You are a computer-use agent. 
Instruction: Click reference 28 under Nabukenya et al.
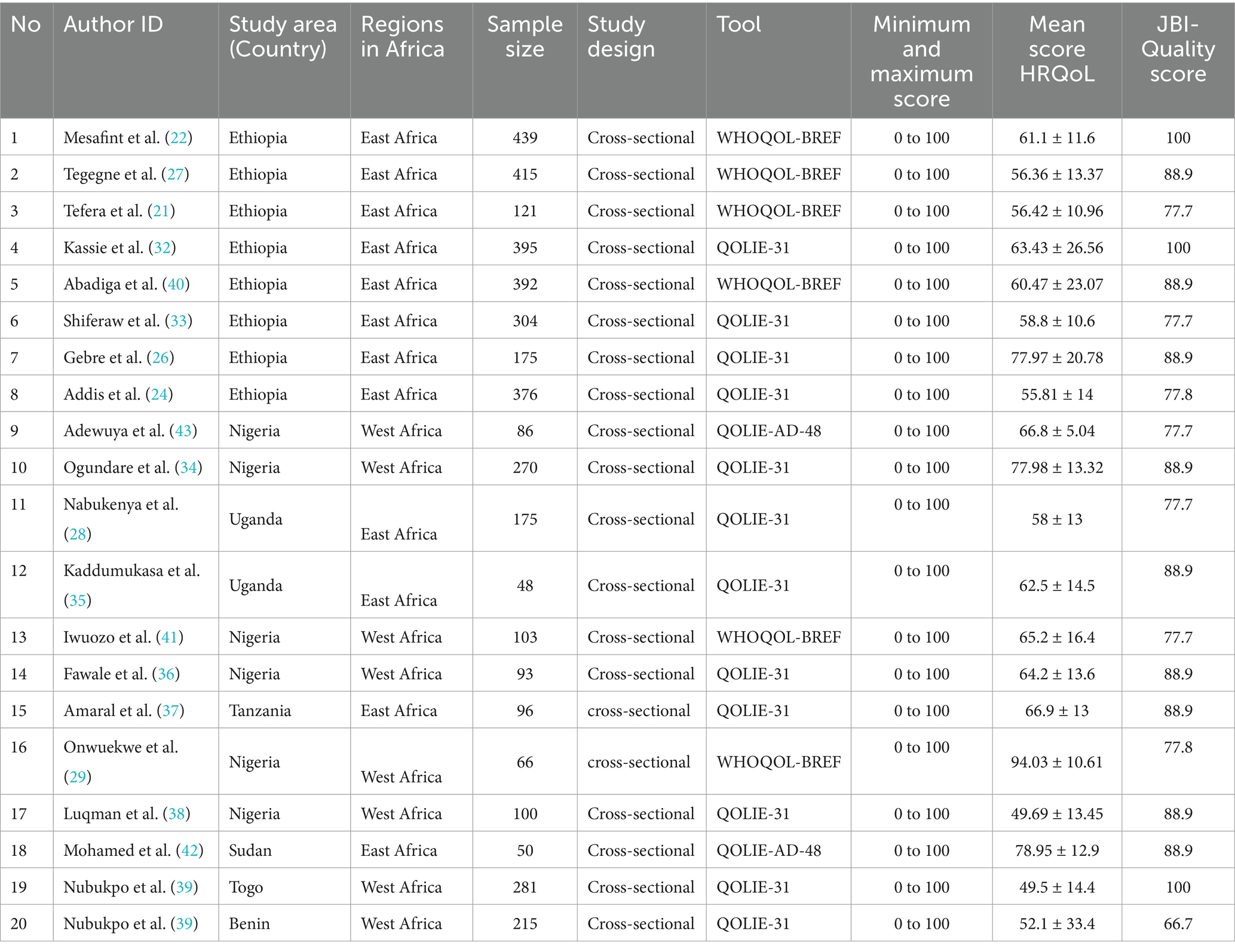coord(78,534)
